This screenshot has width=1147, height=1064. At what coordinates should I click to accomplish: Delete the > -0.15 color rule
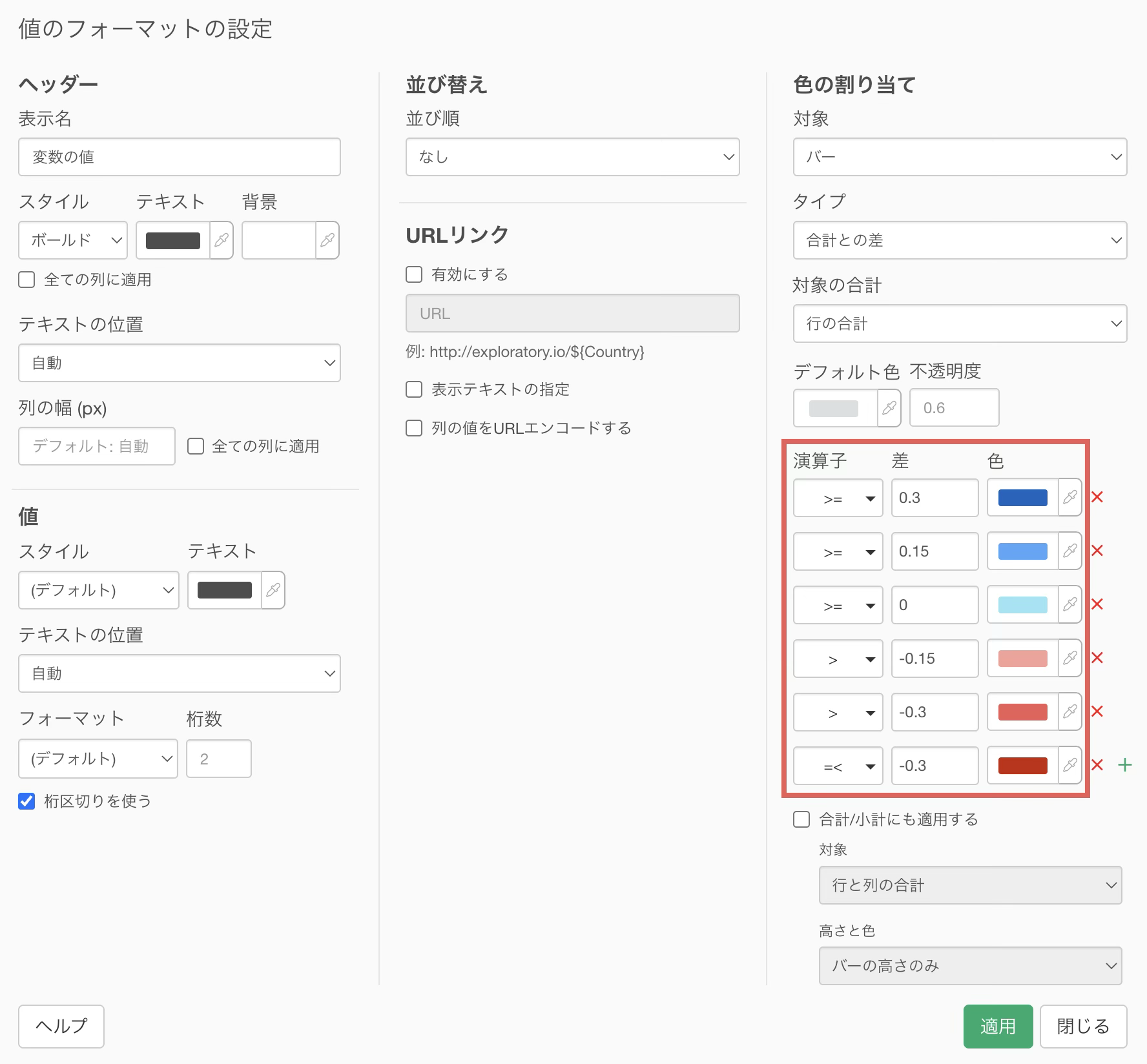[x=1097, y=658]
